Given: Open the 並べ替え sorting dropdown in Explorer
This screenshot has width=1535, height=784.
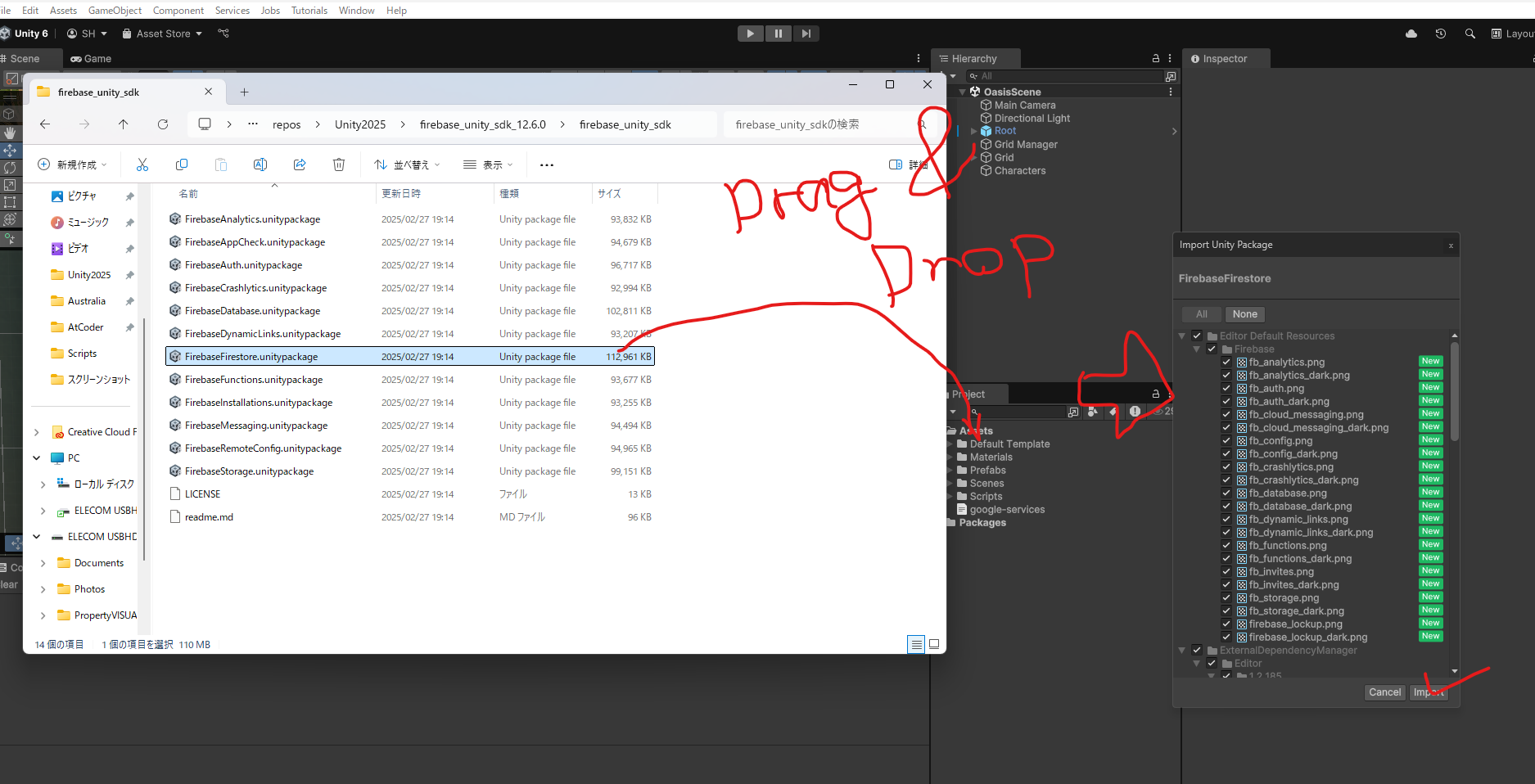Looking at the screenshot, I should (x=406, y=164).
